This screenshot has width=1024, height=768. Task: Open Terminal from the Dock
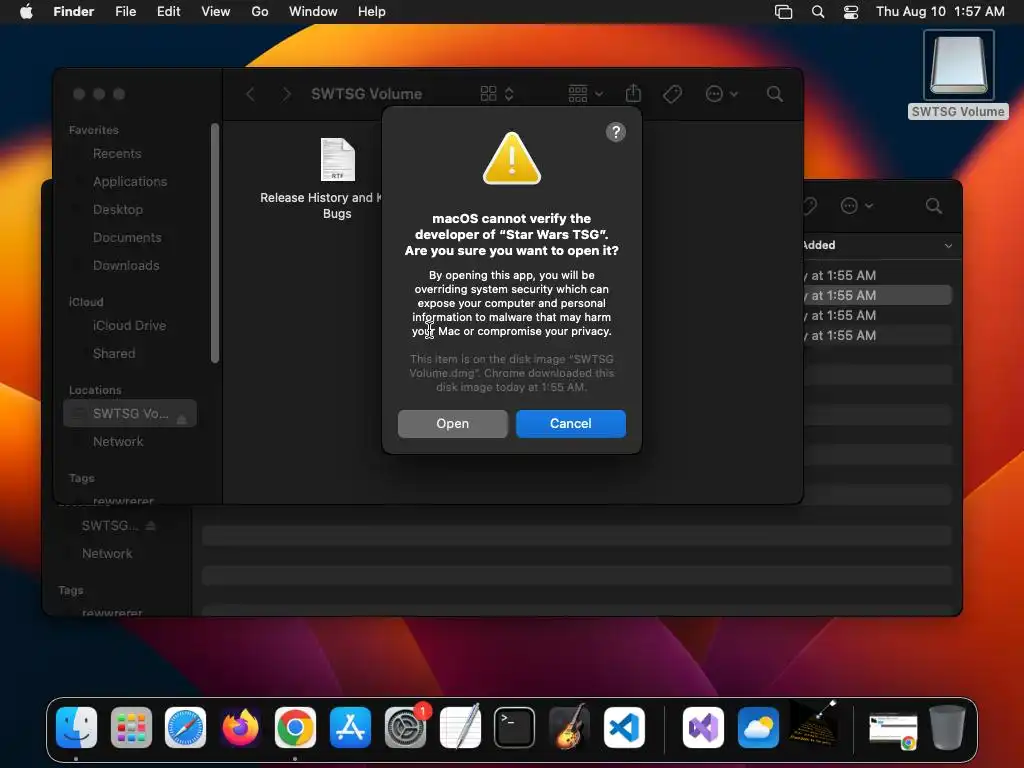[x=515, y=728]
